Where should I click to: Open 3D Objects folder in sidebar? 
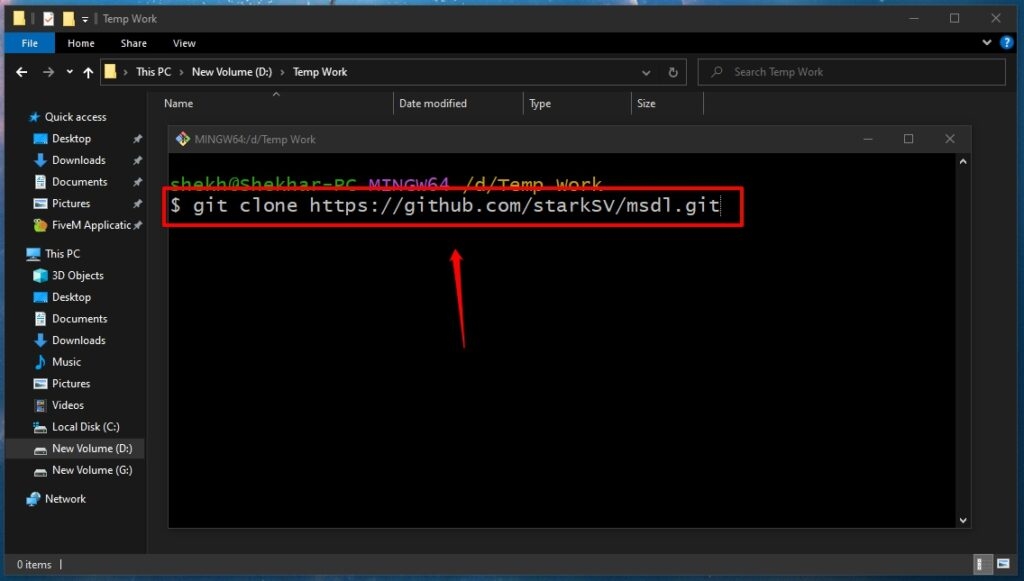click(77, 275)
